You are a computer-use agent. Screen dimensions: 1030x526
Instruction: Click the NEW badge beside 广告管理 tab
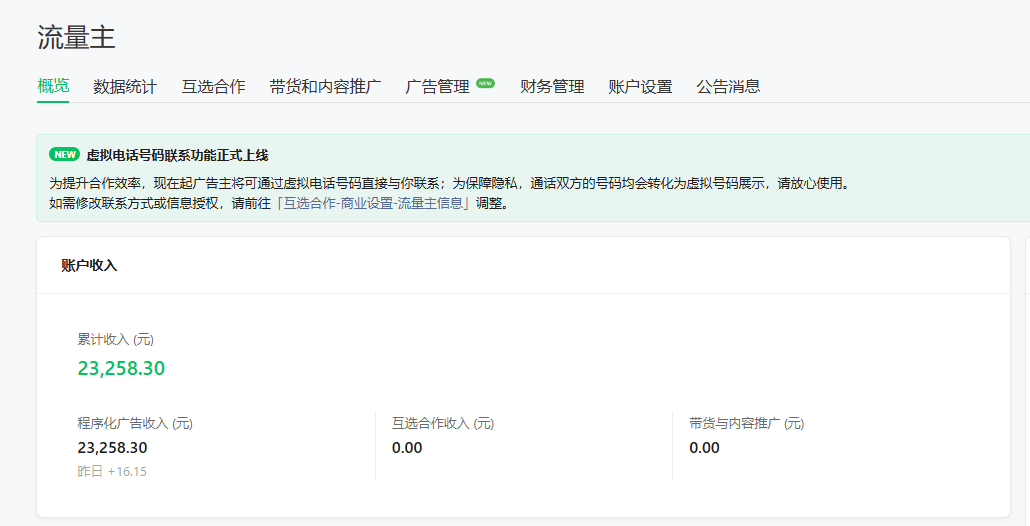tap(485, 84)
